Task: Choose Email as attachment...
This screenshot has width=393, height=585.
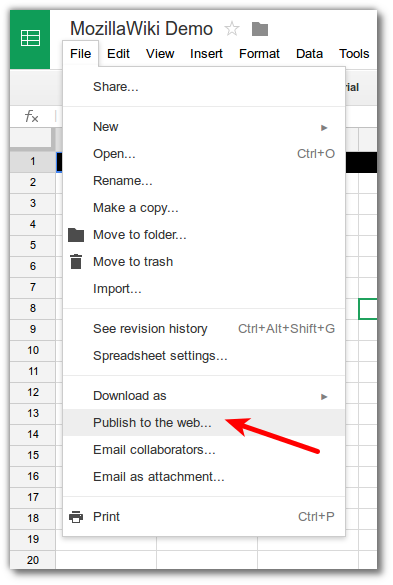Action: point(204,477)
